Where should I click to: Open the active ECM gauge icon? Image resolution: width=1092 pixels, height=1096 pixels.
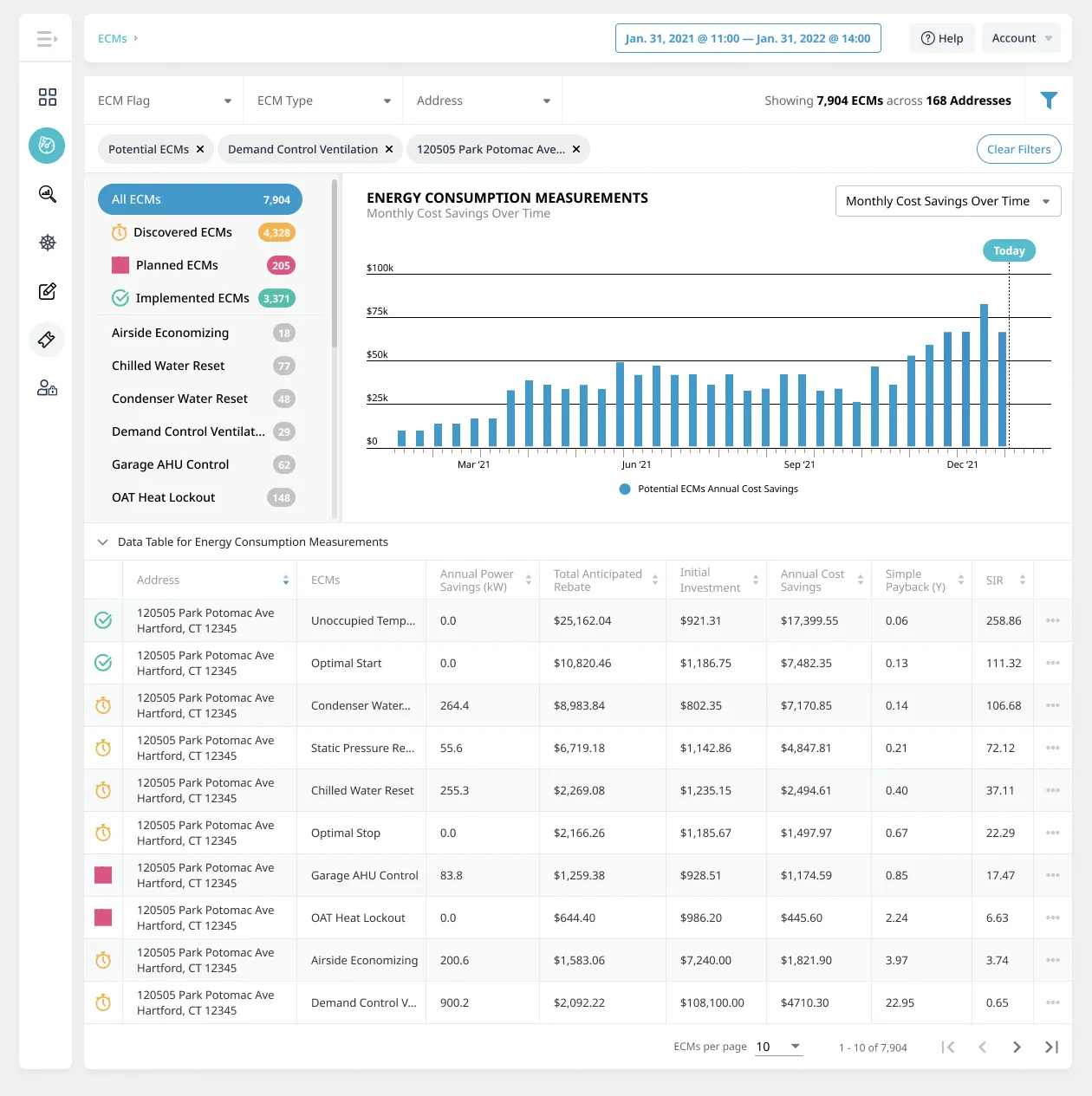tap(47, 146)
